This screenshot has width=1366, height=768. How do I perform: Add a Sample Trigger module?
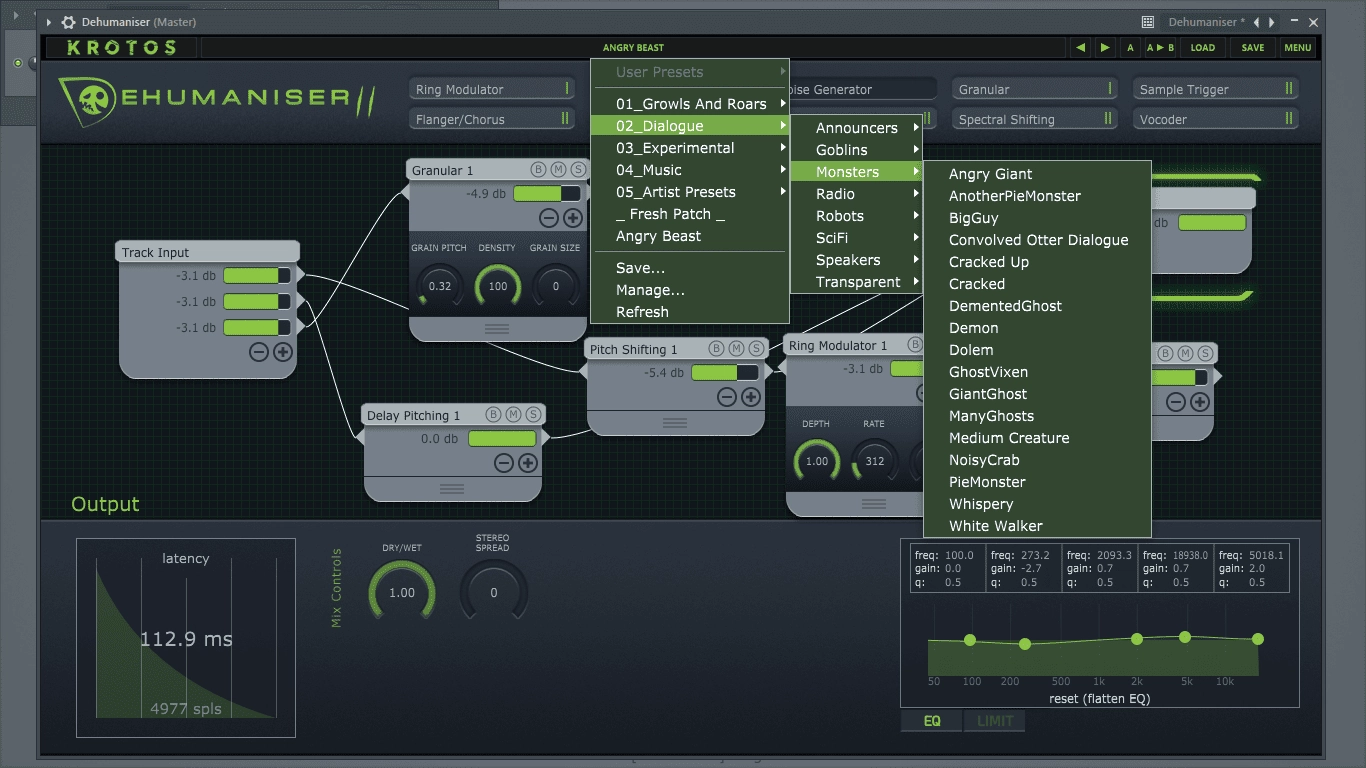point(1215,89)
